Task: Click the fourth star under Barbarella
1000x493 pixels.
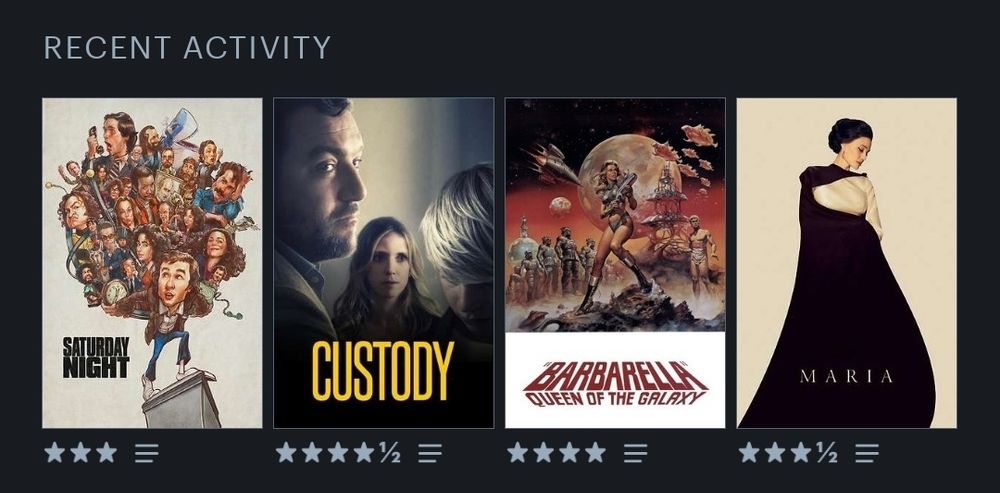Action: pos(595,453)
